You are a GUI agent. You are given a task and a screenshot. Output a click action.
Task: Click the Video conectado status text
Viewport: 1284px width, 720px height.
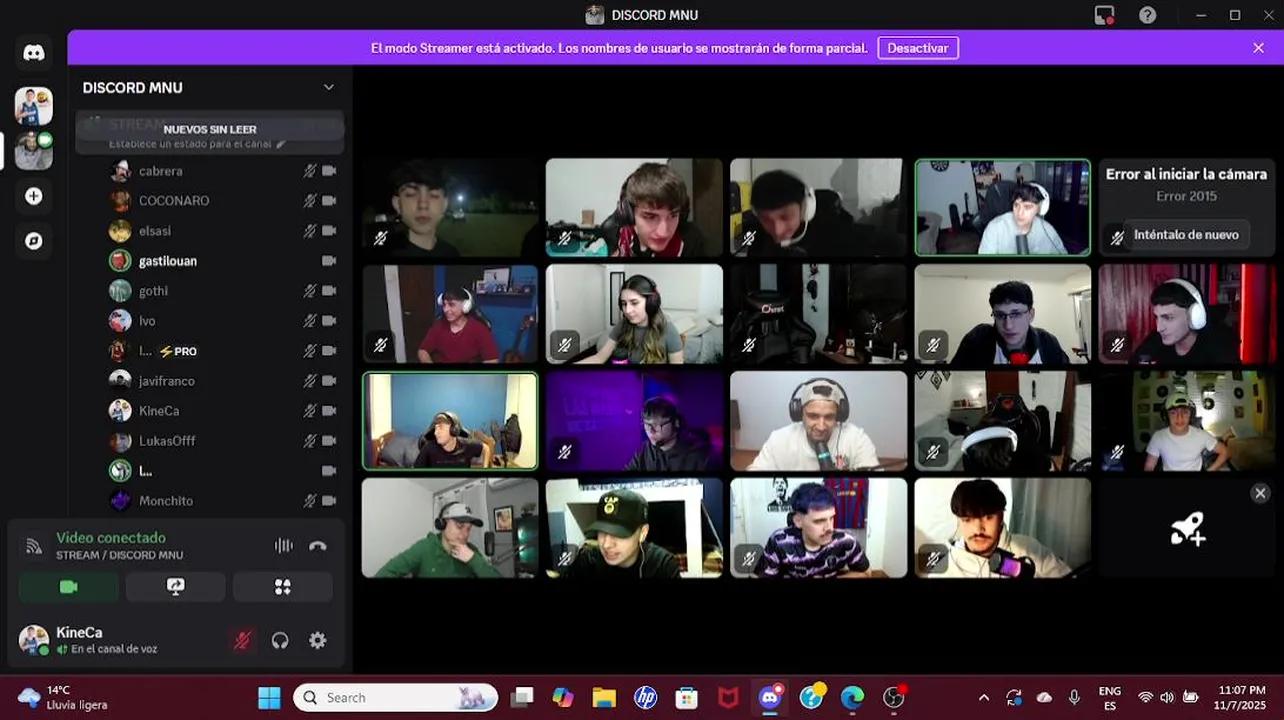111,538
